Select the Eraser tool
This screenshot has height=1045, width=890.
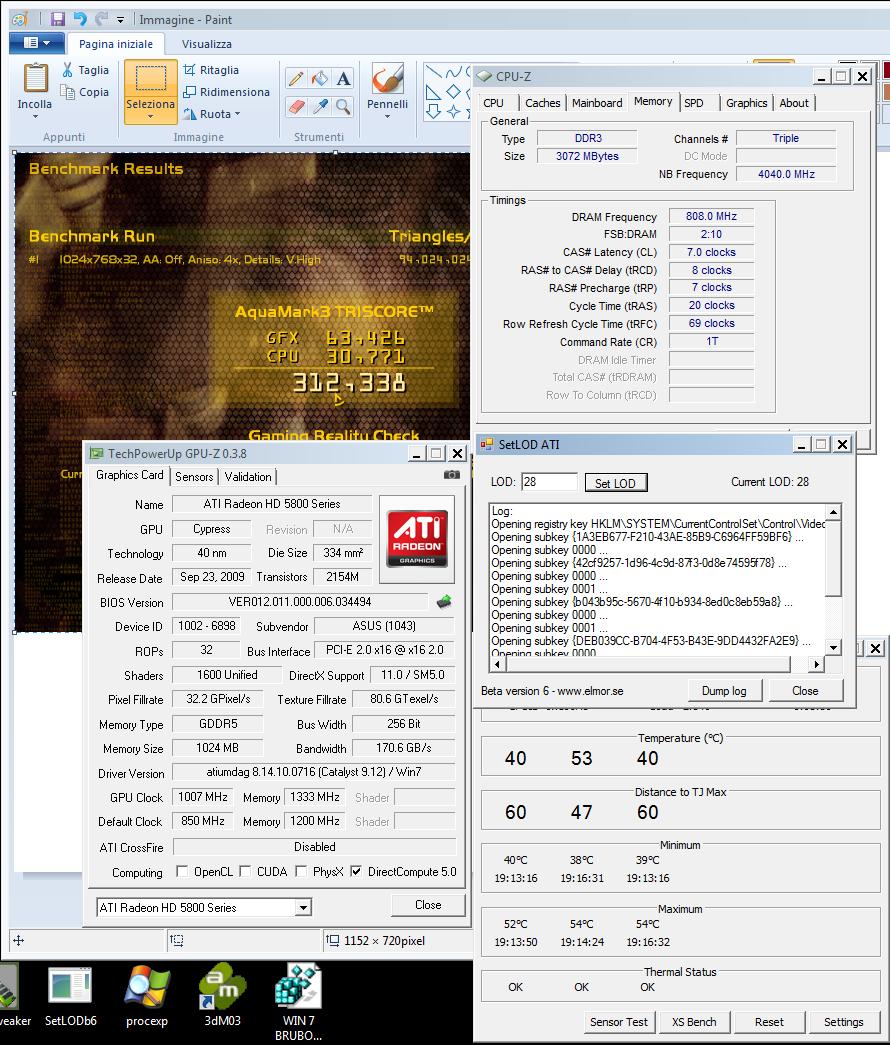click(296, 106)
